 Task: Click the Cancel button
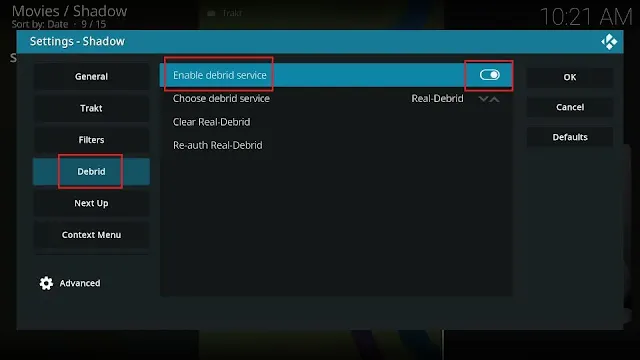tap(570, 107)
